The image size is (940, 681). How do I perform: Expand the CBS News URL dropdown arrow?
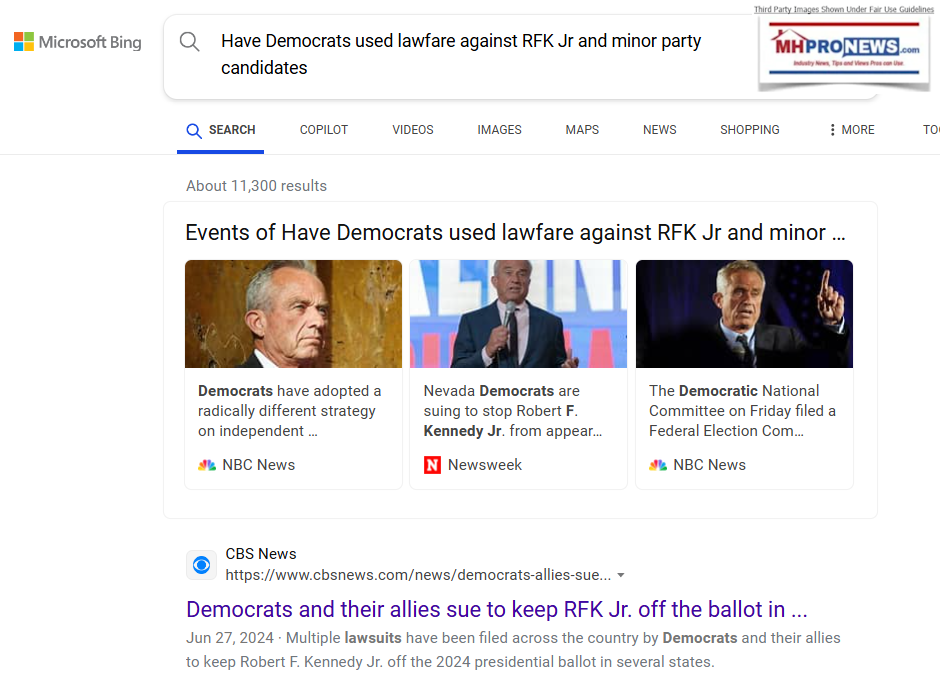pyautogui.click(x=621, y=576)
